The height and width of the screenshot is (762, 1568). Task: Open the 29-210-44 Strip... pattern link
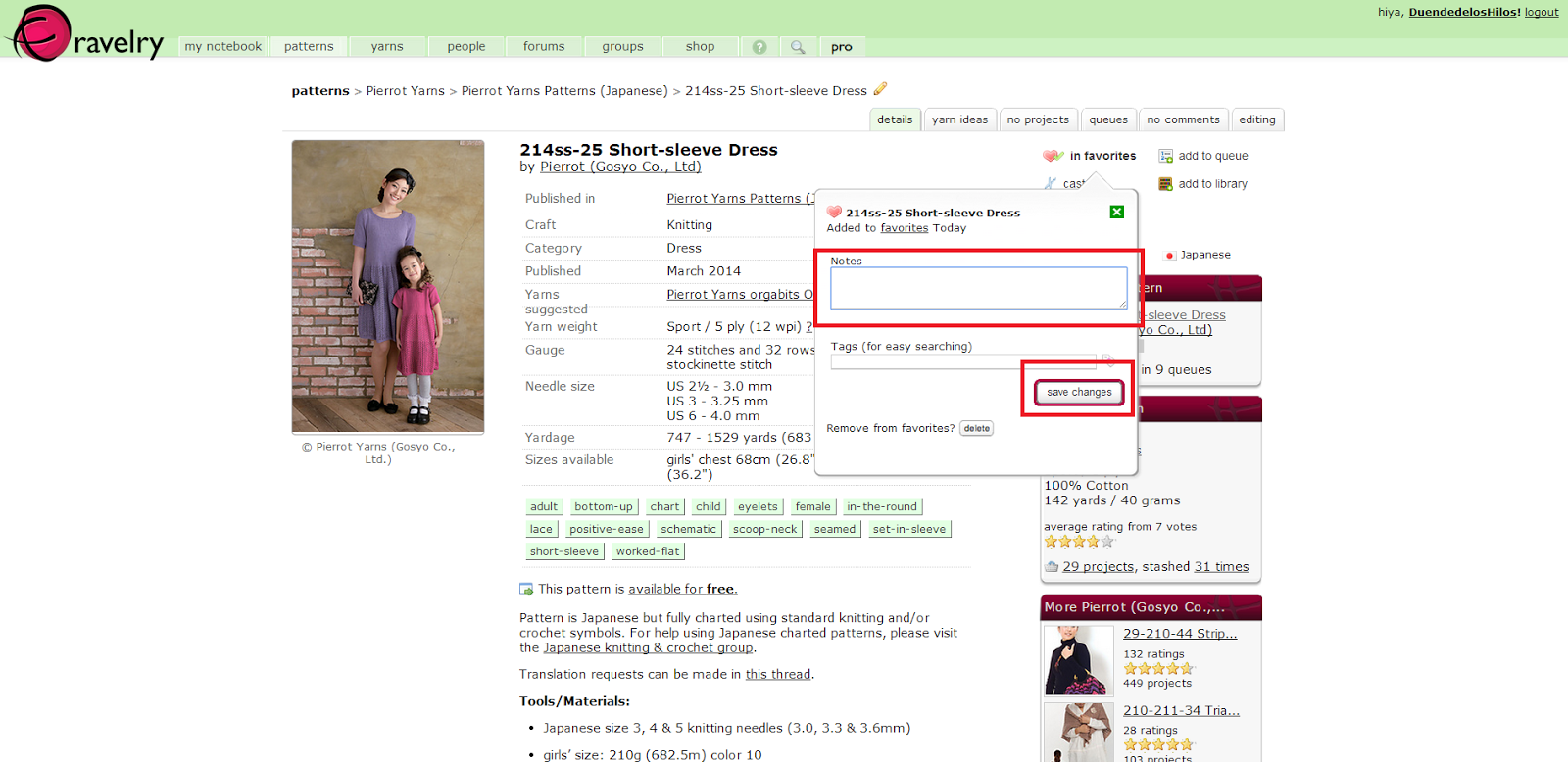pos(1180,634)
